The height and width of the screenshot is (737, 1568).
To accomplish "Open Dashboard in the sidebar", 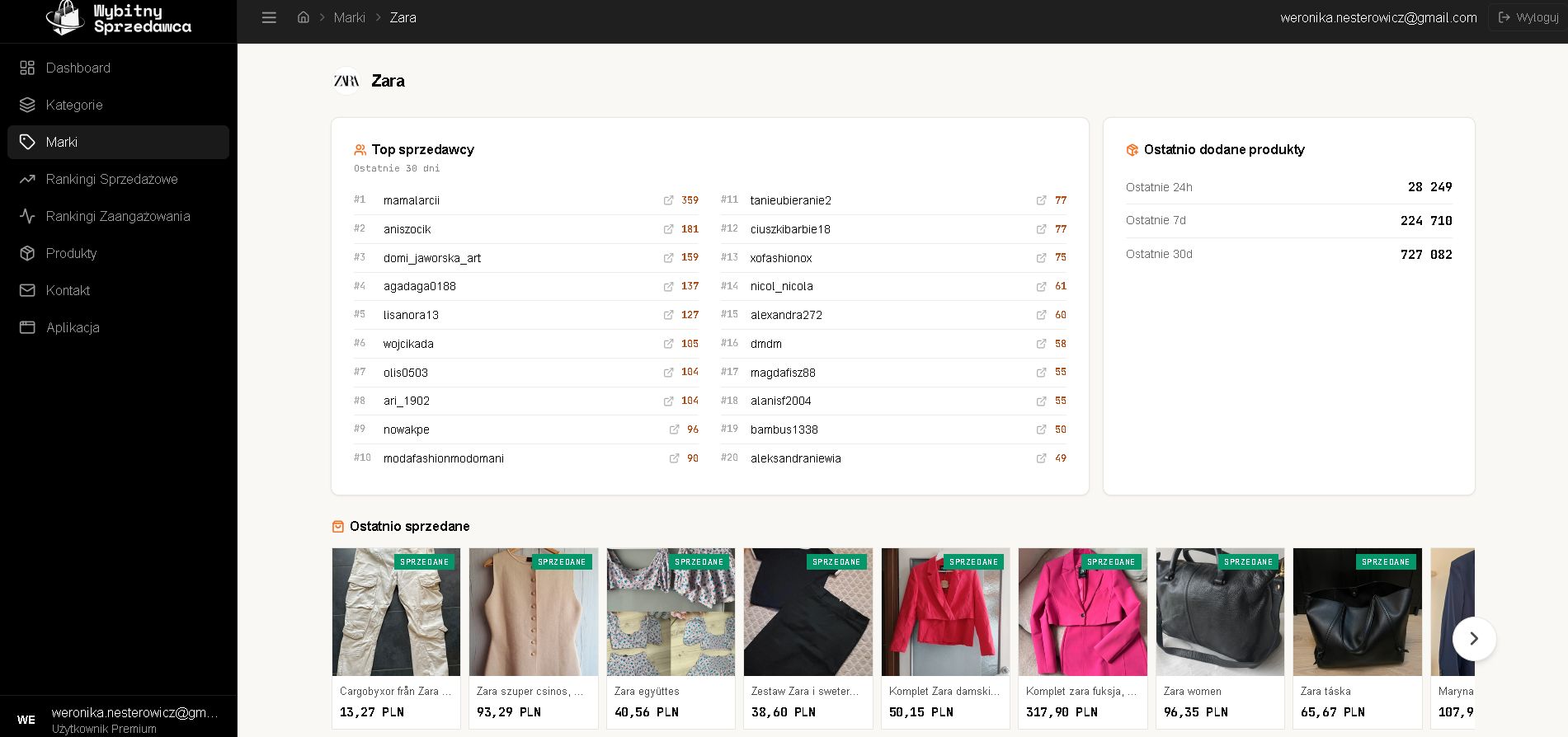I will (x=118, y=68).
